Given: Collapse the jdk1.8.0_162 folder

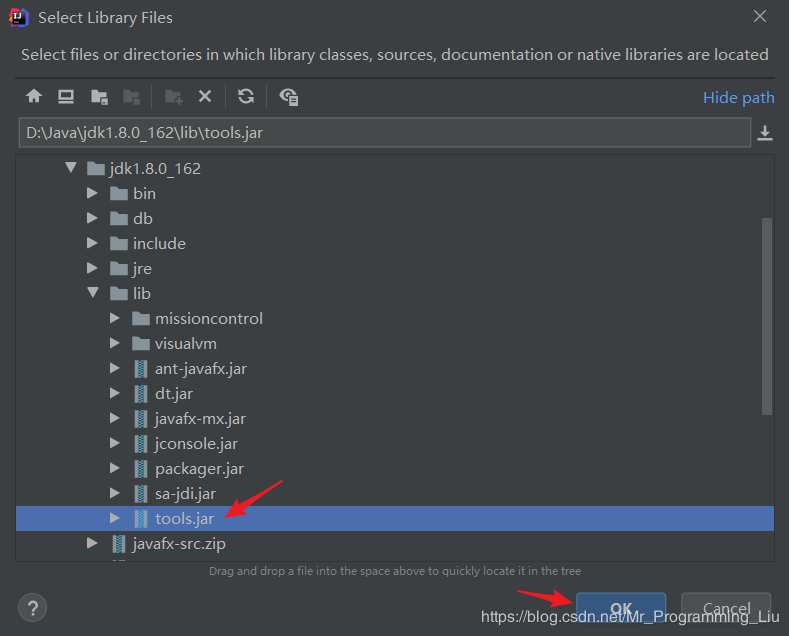Looking at the screenshot, I should 71,168.
